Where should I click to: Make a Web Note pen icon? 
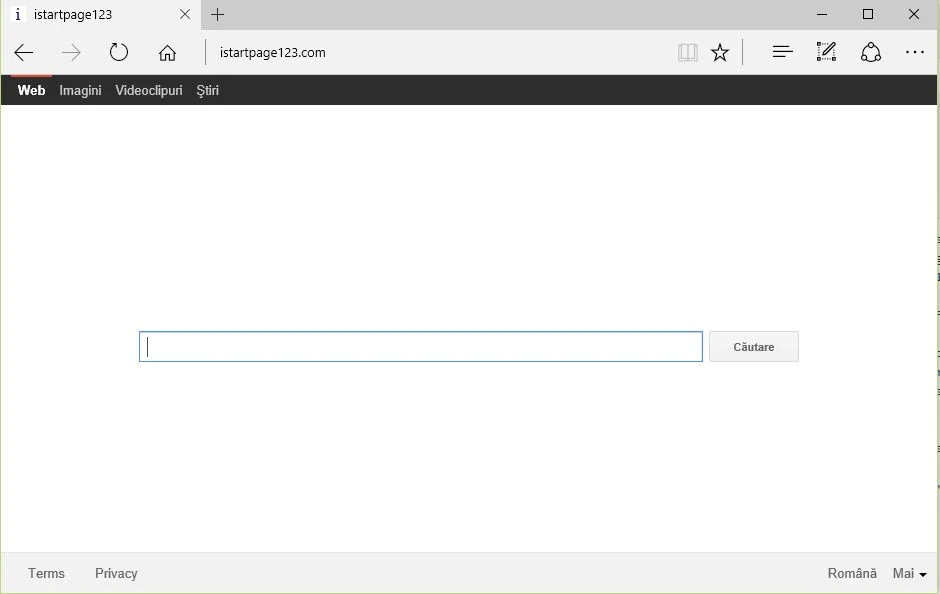point(826,52)
